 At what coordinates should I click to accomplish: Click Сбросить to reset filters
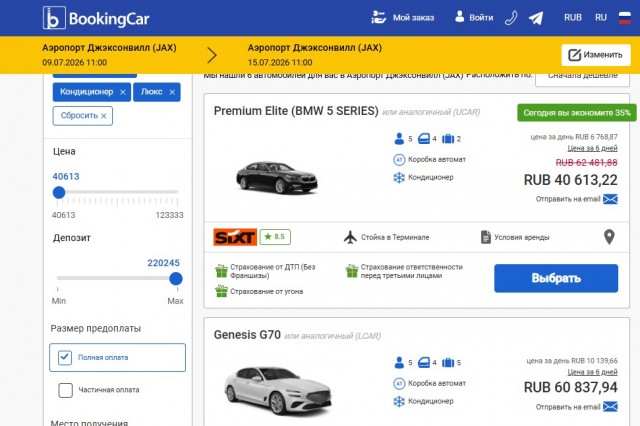pyautogui.click(x=83, y=115)
